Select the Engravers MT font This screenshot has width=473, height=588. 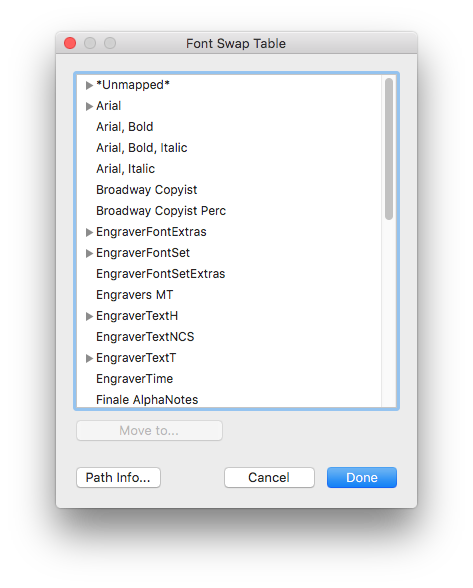coord(229,295)
